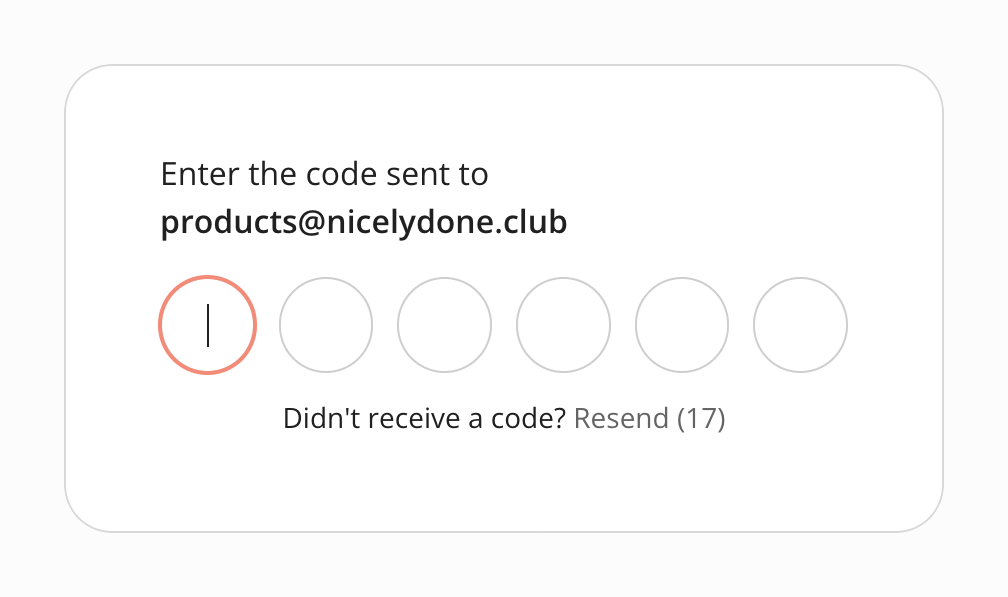Click the (17) resend countdown timer
This screenshot has width=1008, height=597.
[x=701, y=418]
